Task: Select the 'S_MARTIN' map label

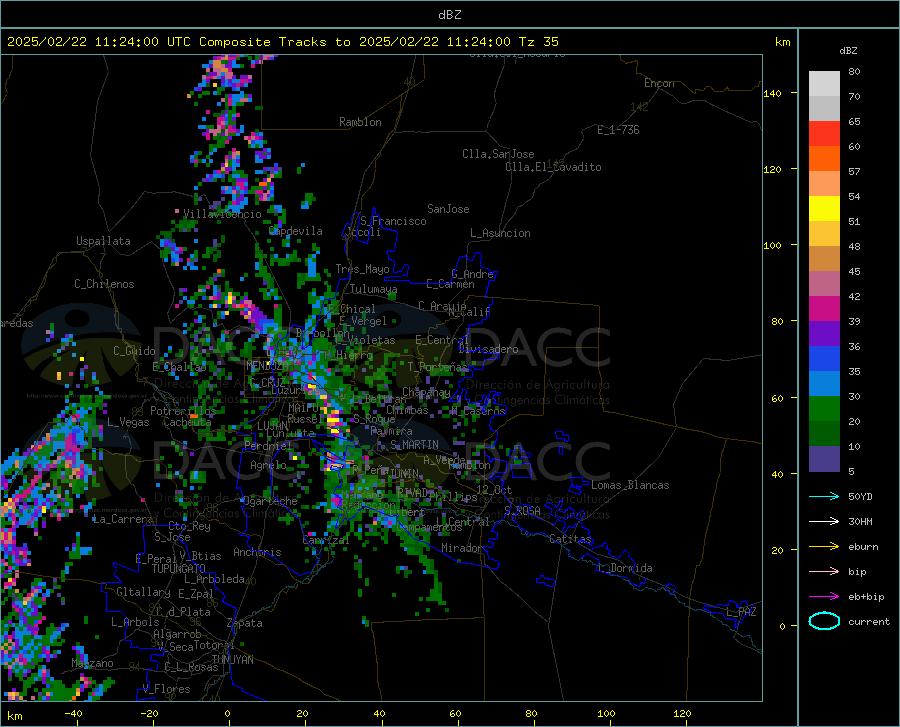Action: tap(414, 445)
